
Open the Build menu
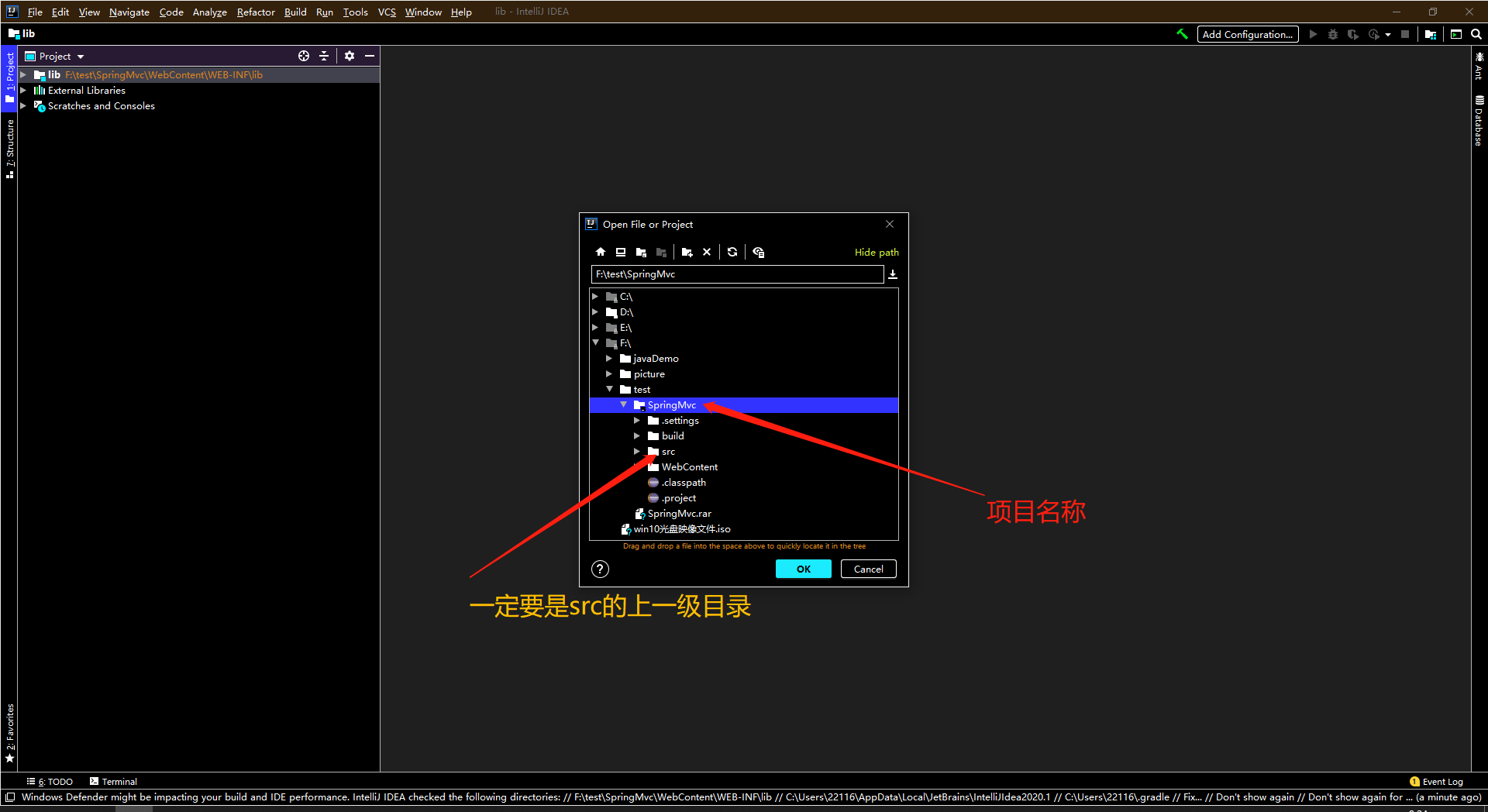point(295,12)
